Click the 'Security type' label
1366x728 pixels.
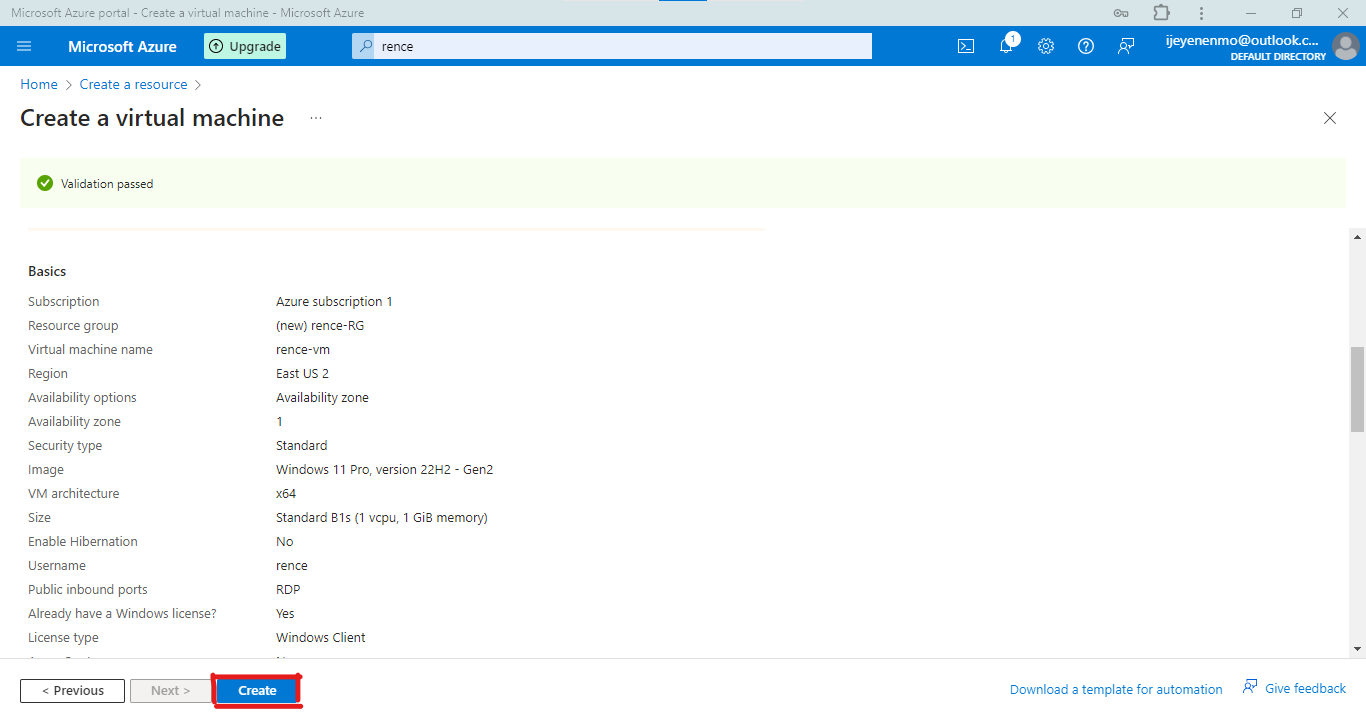(x=65, y=446)
